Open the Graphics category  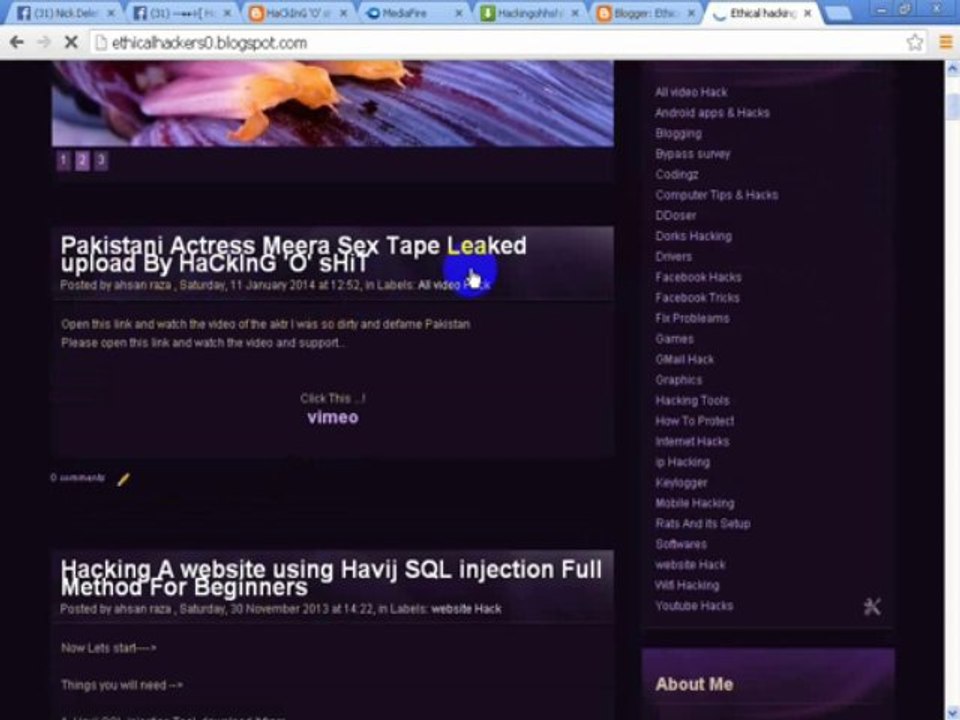click(678, 380)
